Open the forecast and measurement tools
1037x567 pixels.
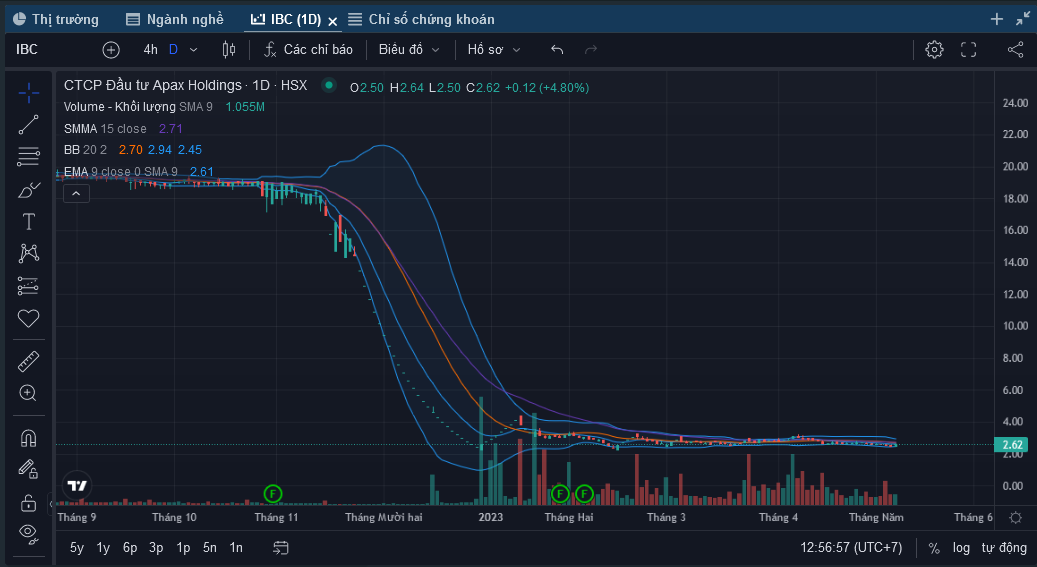coord(28,286)
